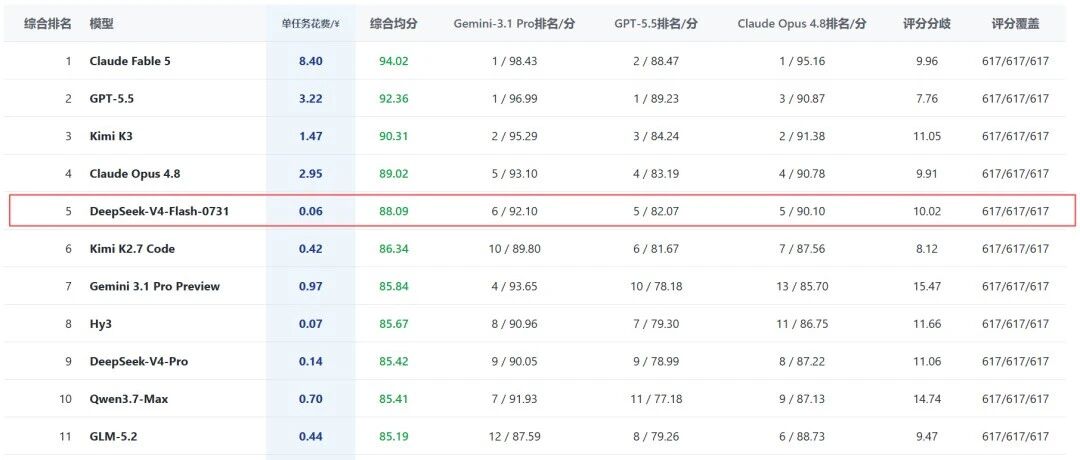Click average score 90.31

pos(393,136)
